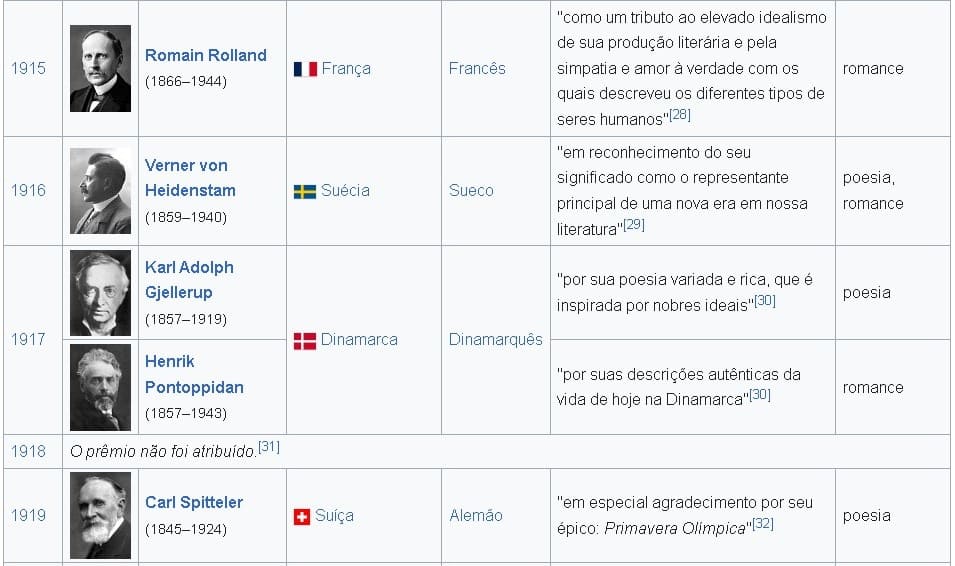Select the Suíça country link
Screen dimensions: 955x566
pos(334,516)
